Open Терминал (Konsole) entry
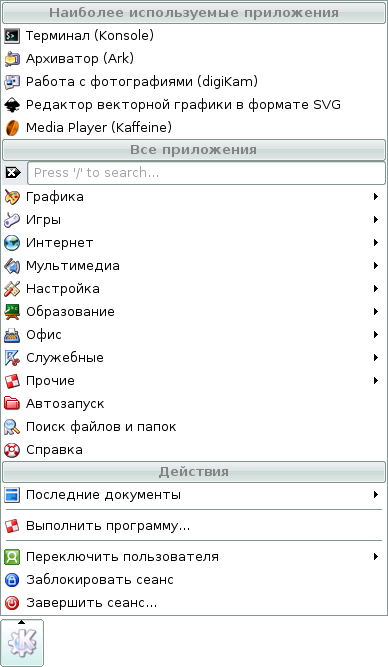 (194, 36)
